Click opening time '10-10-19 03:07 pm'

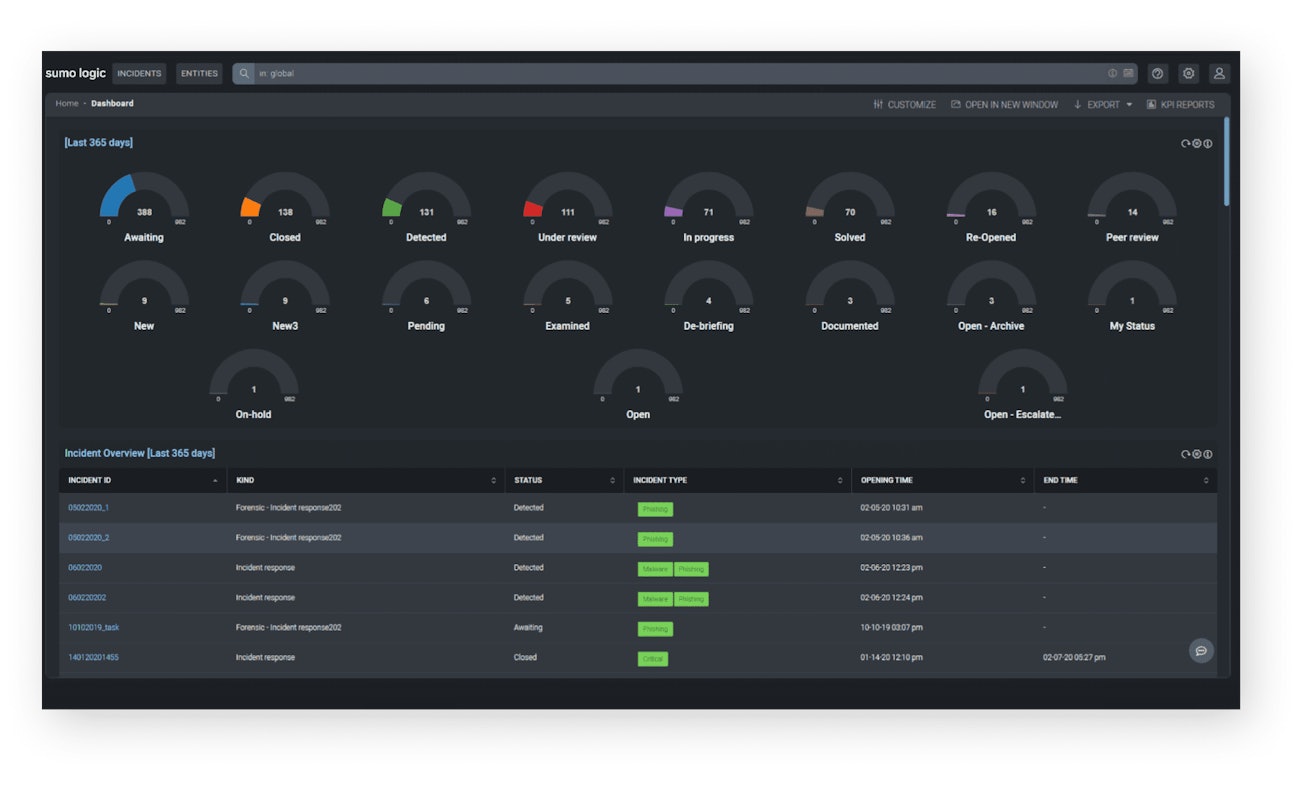click(892, 628)
